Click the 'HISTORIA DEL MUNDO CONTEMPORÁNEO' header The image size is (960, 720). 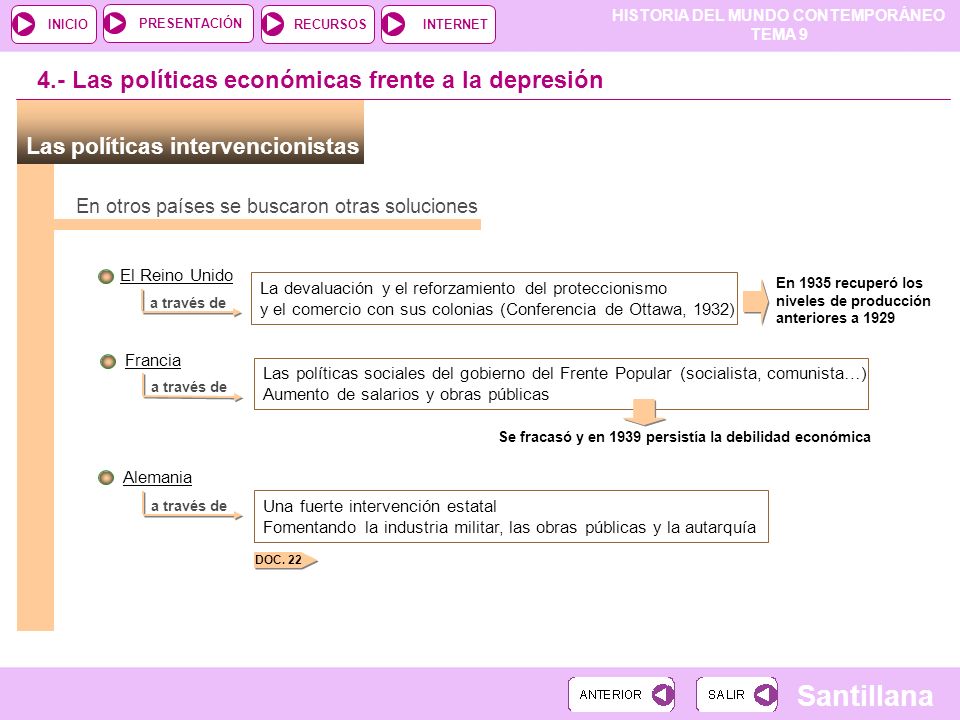[778, 15]
